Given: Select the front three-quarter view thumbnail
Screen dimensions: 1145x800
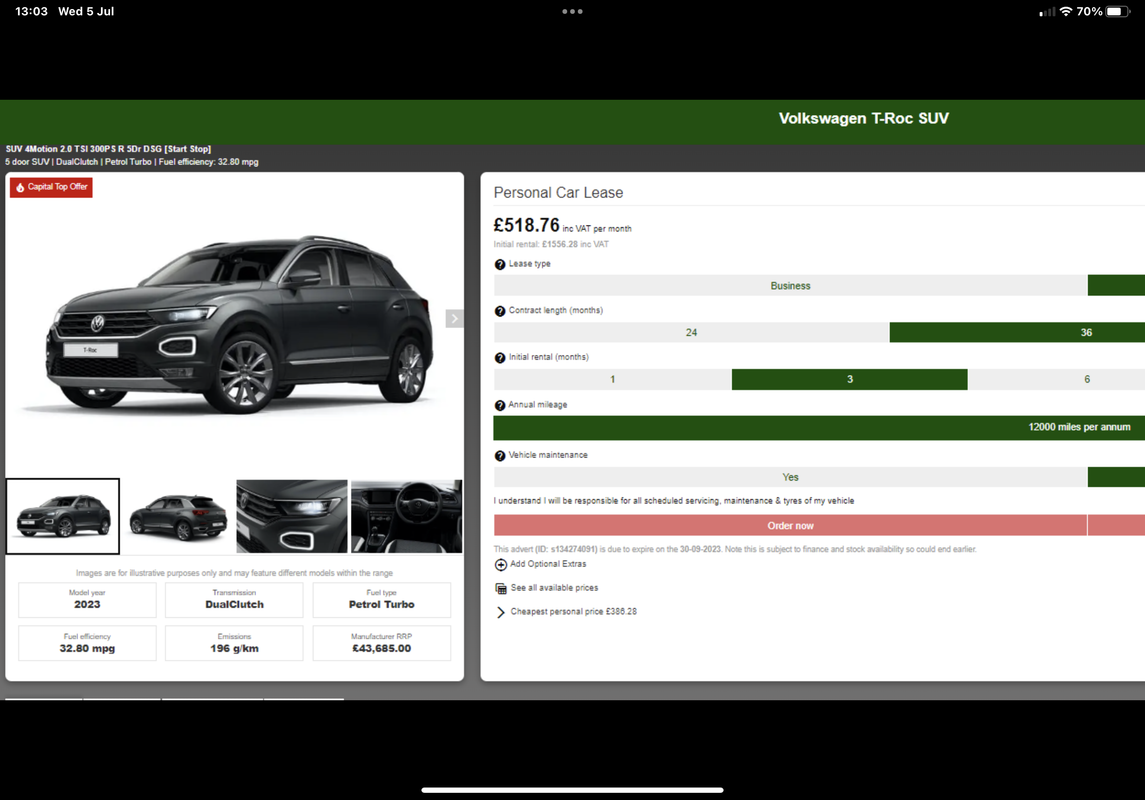Looking at the screenshot, I should point(63,516).
